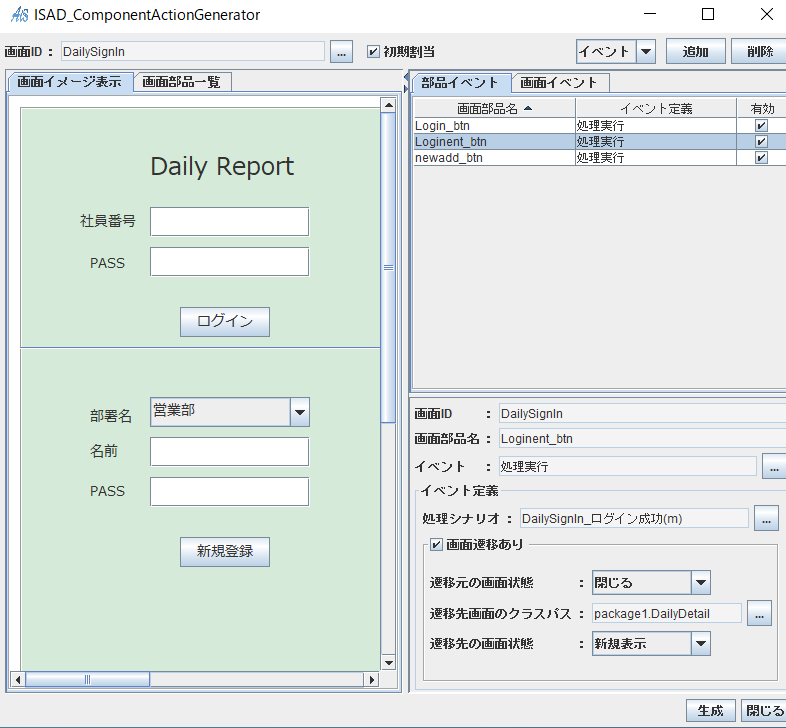The width and height of the screenshot is (786, 728).
Task: Click the browse button next to 画面ID field
Action: pyautogui.click(x=341, y=52)
